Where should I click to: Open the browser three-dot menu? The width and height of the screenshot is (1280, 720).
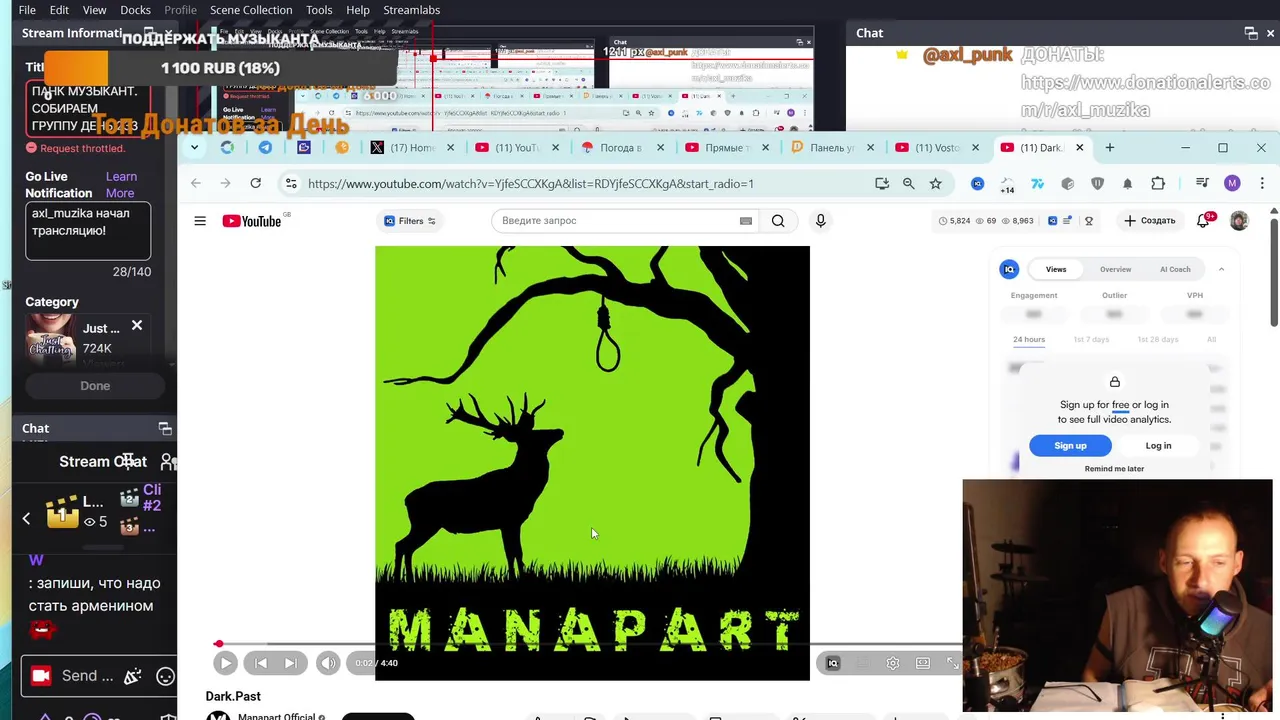pos(1262,184)
